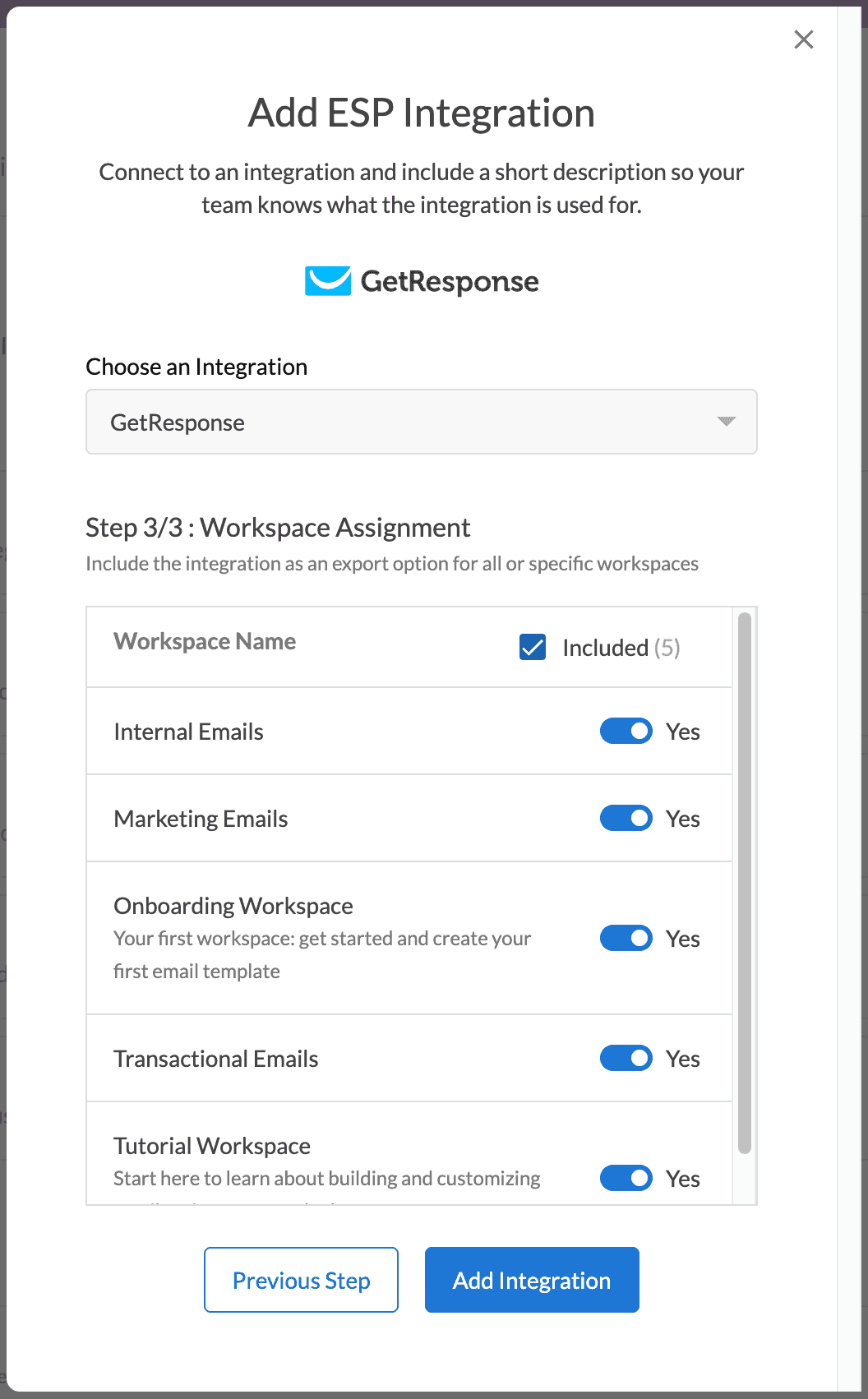Click the Step 3/3 Workspace Assignment heading
Image resolution: width=868 pixels, height=1399 pixels.
pos(278,528)
